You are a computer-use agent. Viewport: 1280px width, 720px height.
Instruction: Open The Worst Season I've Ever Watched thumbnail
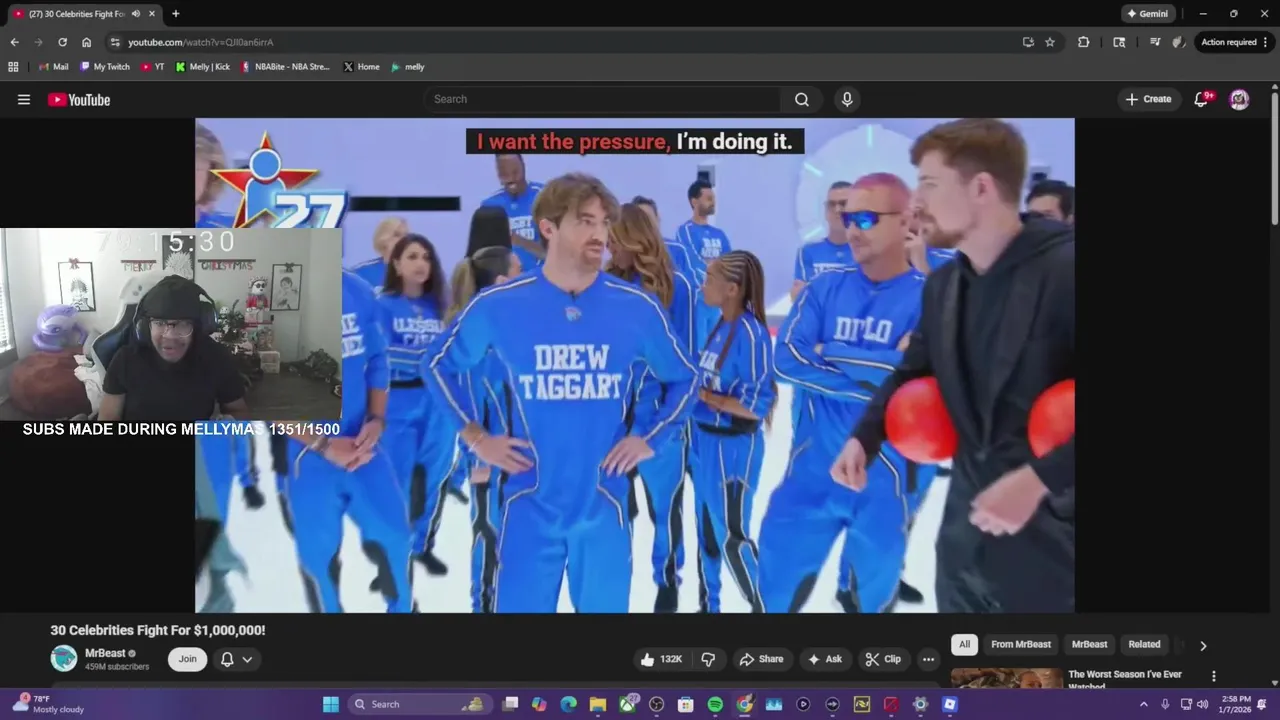point(1006,678)
